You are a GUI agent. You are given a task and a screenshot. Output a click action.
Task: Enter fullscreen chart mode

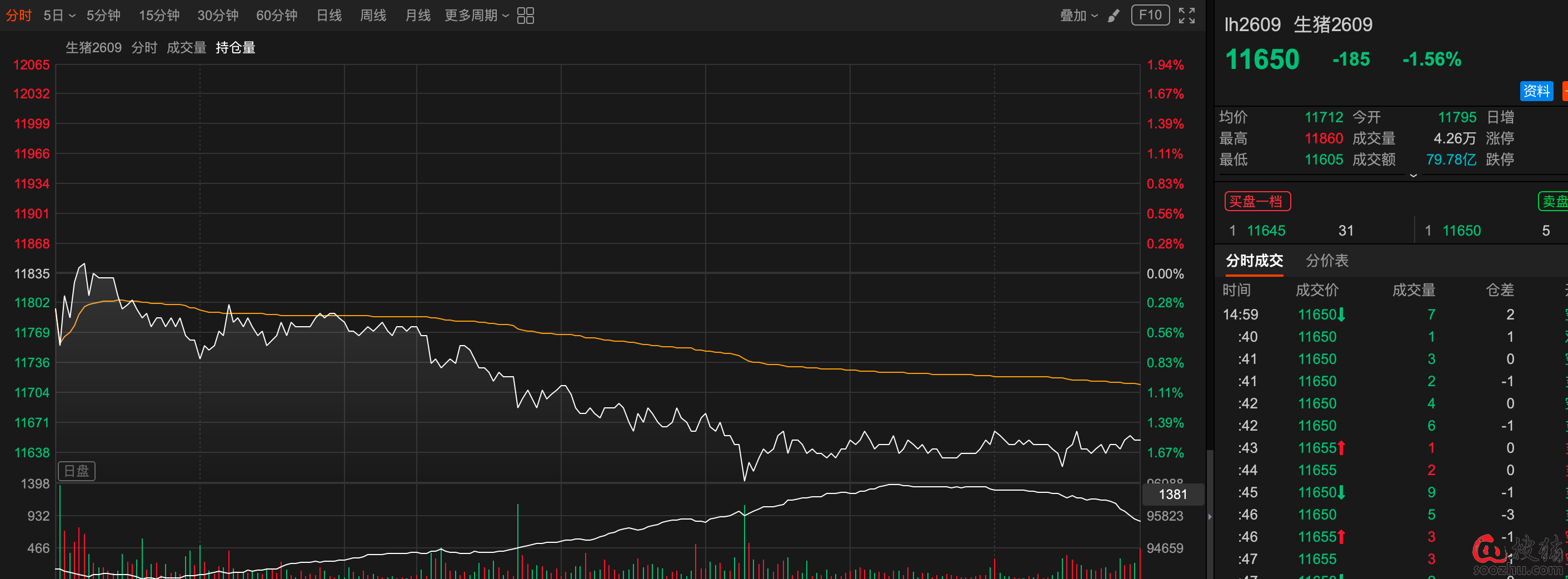click(x=1186, y=16)
